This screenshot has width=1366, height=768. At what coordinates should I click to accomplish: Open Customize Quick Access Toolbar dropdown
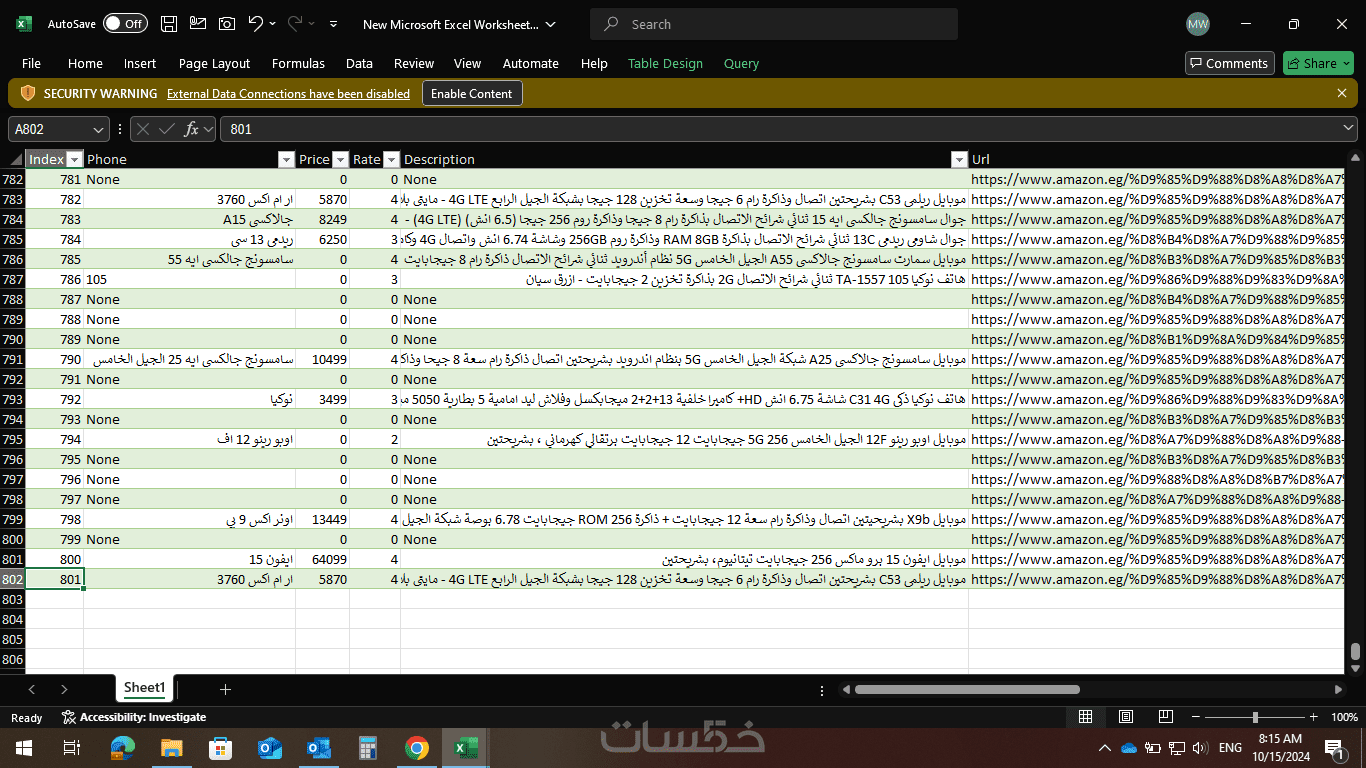coord(333,24)
